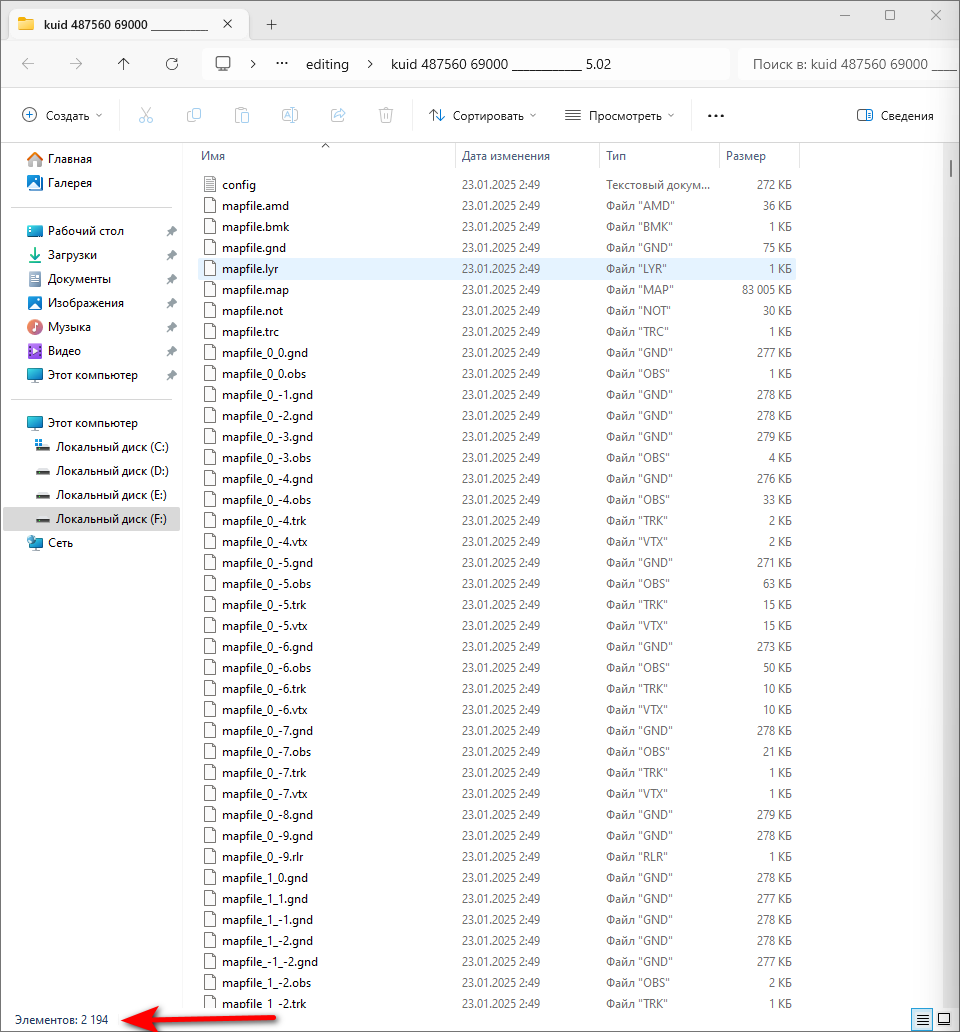The height and width of the screenshot is (1032, 960).
Task: Add a new tab with plus button
Action: [x=271, y=25]
